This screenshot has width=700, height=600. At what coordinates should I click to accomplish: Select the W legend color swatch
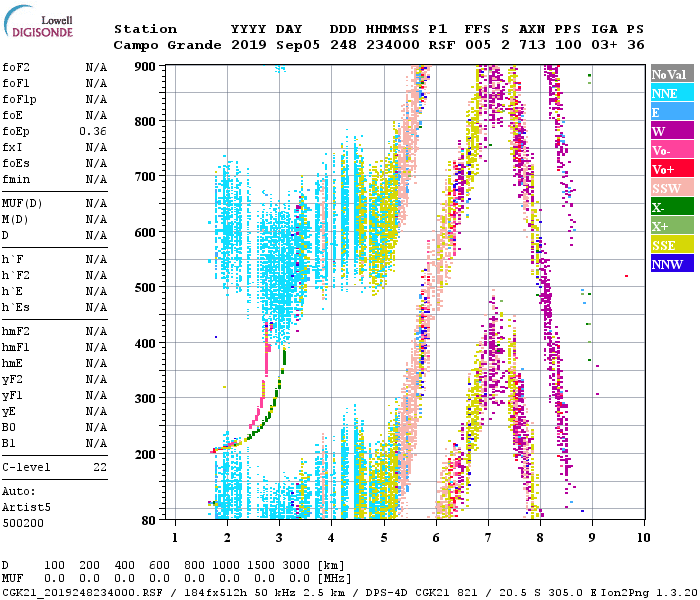tap(672, 130)
